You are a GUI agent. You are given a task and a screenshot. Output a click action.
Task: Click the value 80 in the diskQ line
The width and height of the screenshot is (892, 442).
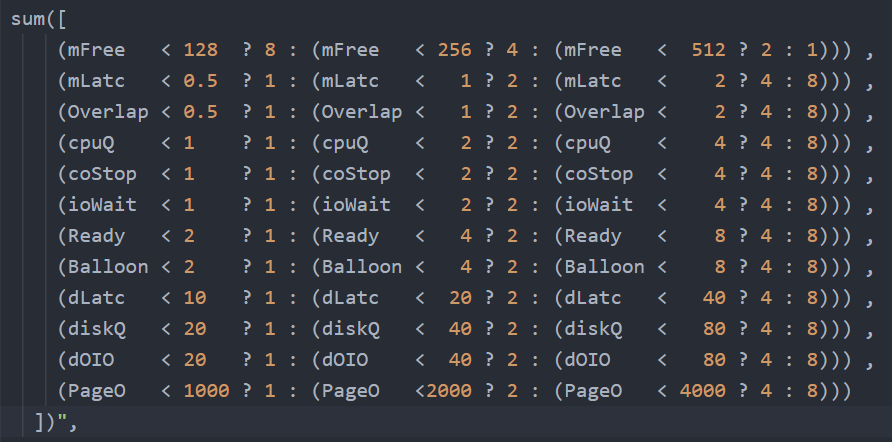click(715, 329)
